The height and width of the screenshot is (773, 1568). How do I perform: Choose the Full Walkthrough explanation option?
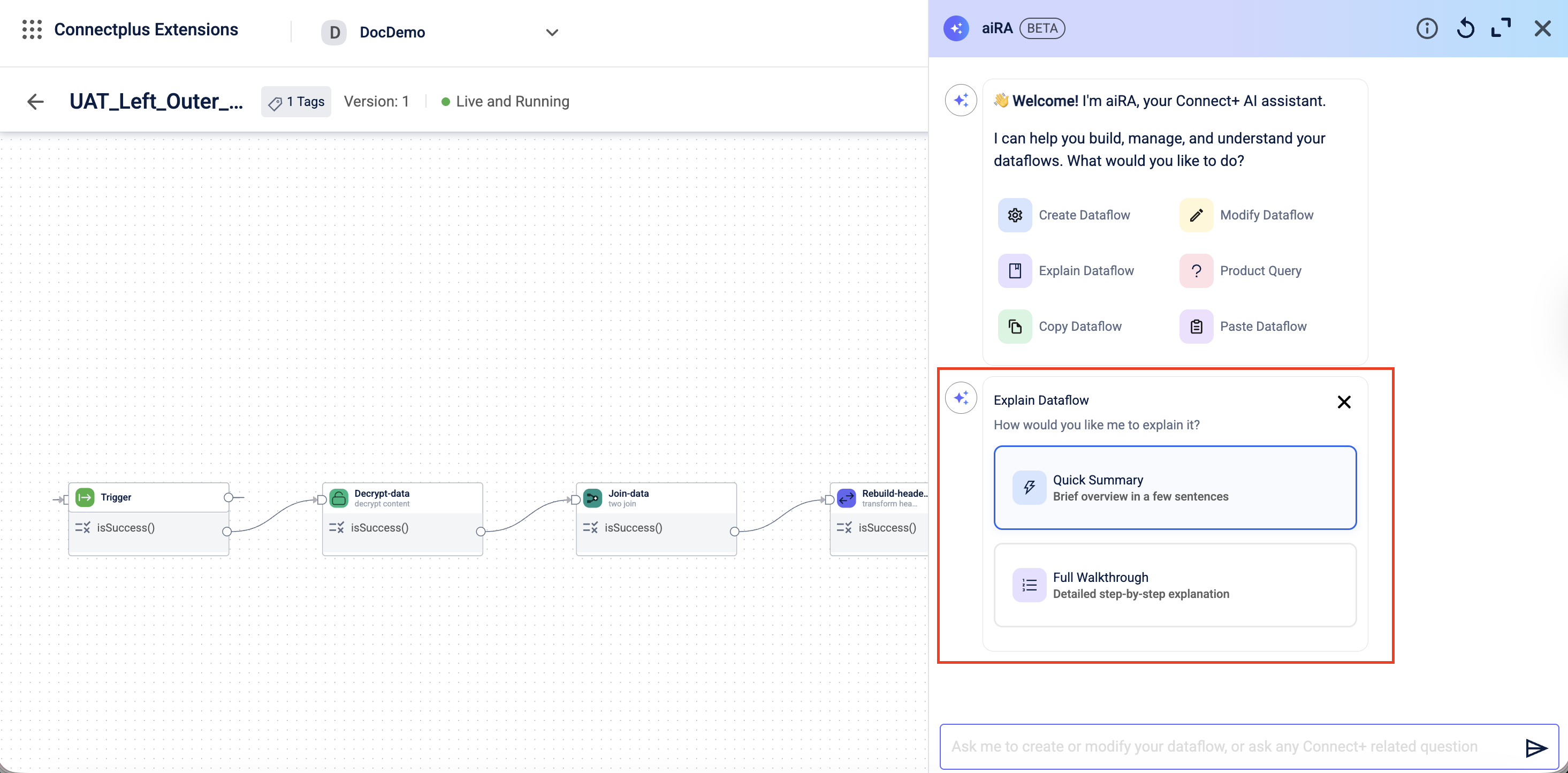pos(1174,585)
